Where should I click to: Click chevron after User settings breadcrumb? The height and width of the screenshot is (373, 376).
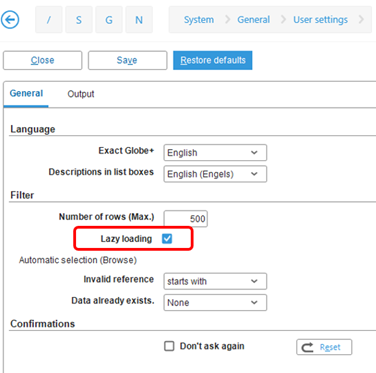pos(361,20)
